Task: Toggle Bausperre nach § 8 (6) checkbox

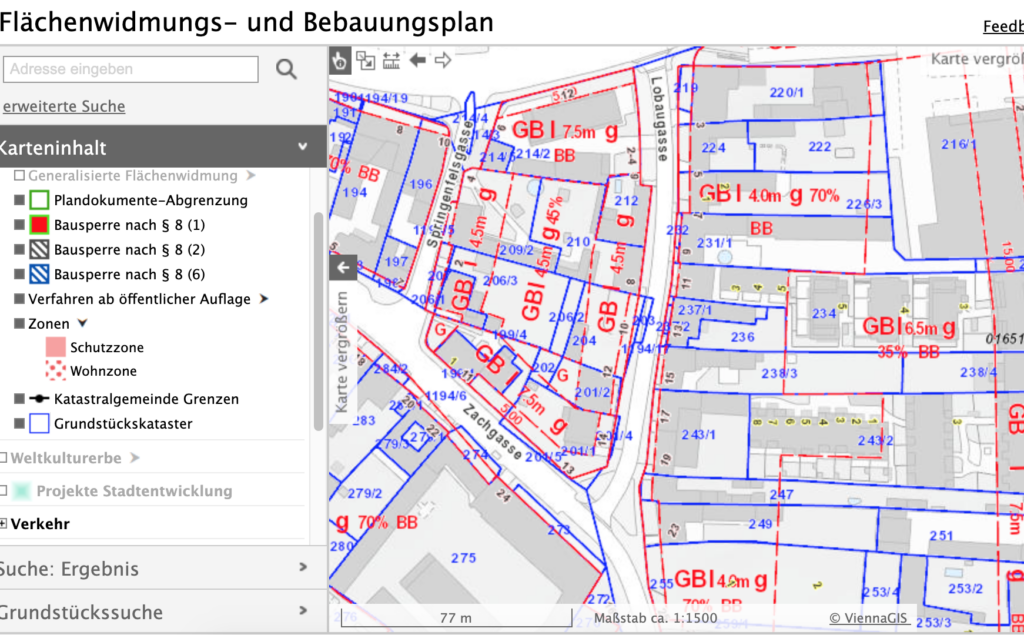Action: tap(19, 274)
